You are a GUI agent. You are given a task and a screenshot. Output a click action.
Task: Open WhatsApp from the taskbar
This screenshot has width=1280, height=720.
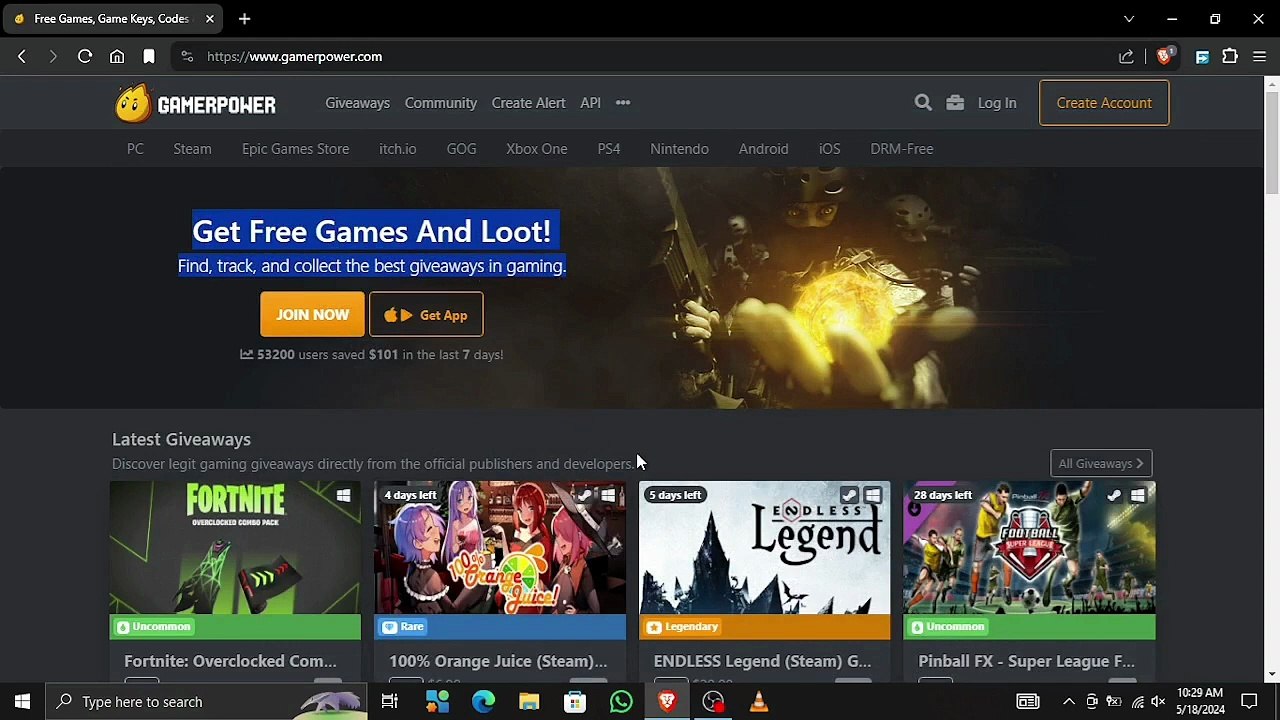coord(621,702)
